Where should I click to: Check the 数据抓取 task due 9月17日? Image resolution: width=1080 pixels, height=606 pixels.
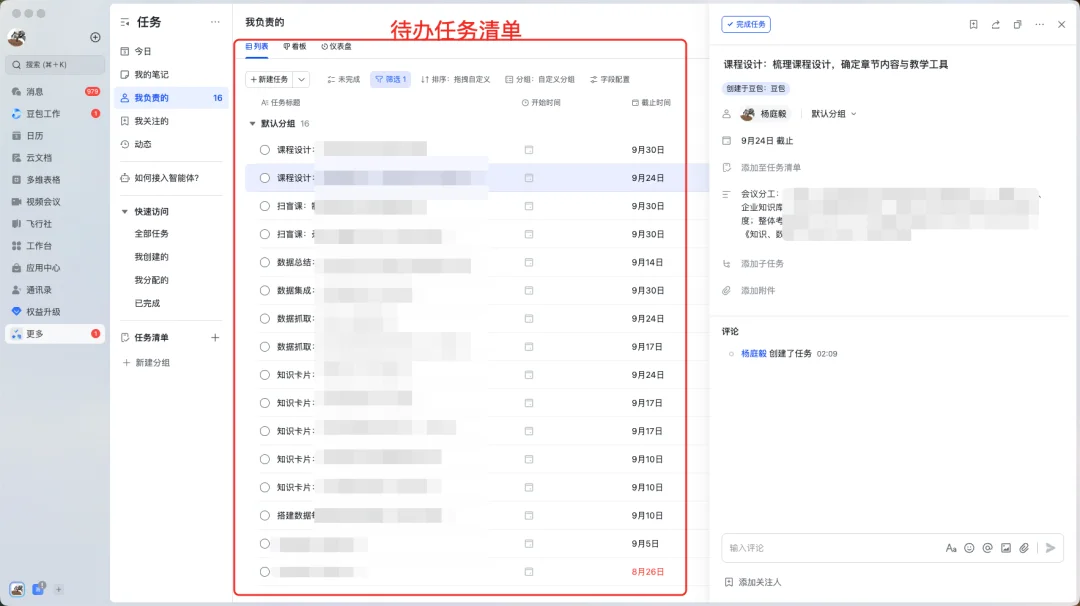point(264,347)
